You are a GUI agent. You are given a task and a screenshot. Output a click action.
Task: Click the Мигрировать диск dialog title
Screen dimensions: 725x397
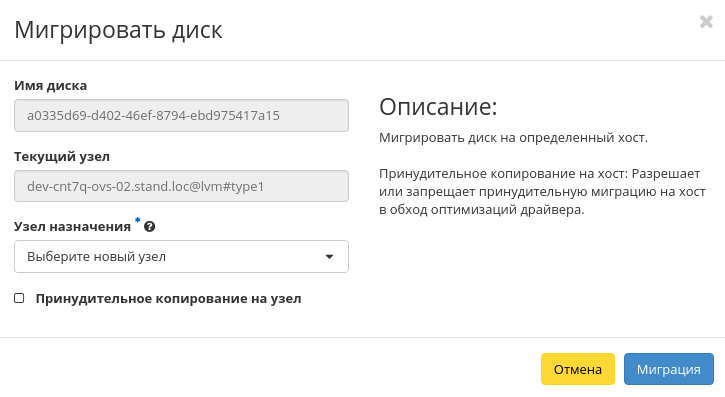(118, 30)
